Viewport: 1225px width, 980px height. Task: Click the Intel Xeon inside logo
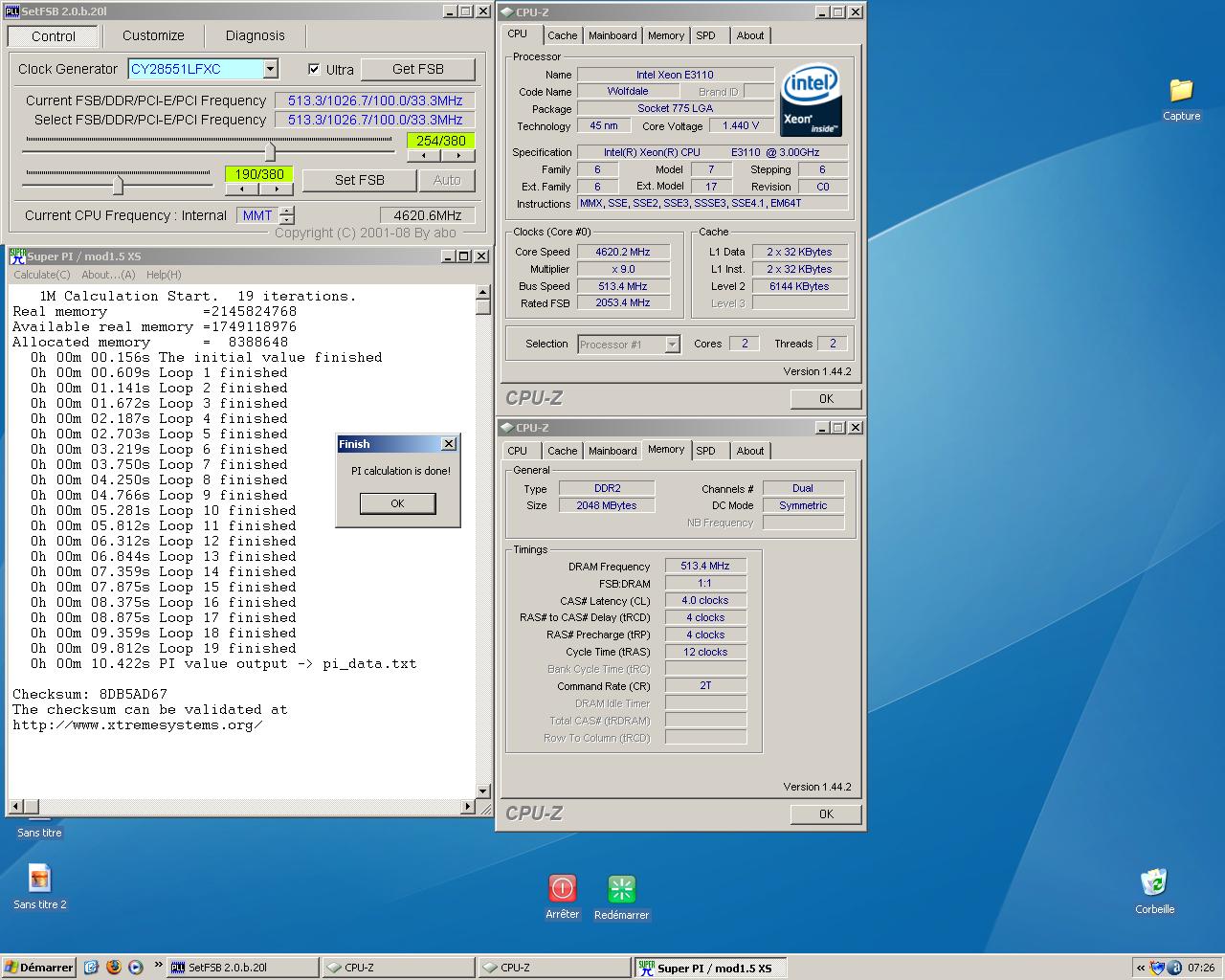[x=811, y=100]
